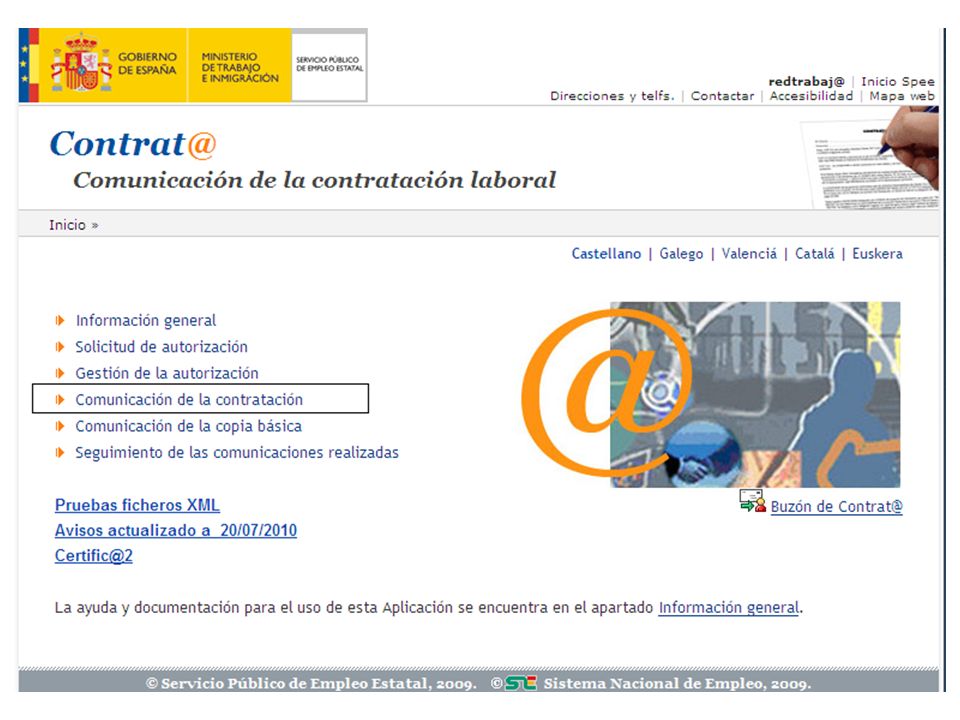
Task: Open Direcciones y telfs. link
Action: (612, 96)
